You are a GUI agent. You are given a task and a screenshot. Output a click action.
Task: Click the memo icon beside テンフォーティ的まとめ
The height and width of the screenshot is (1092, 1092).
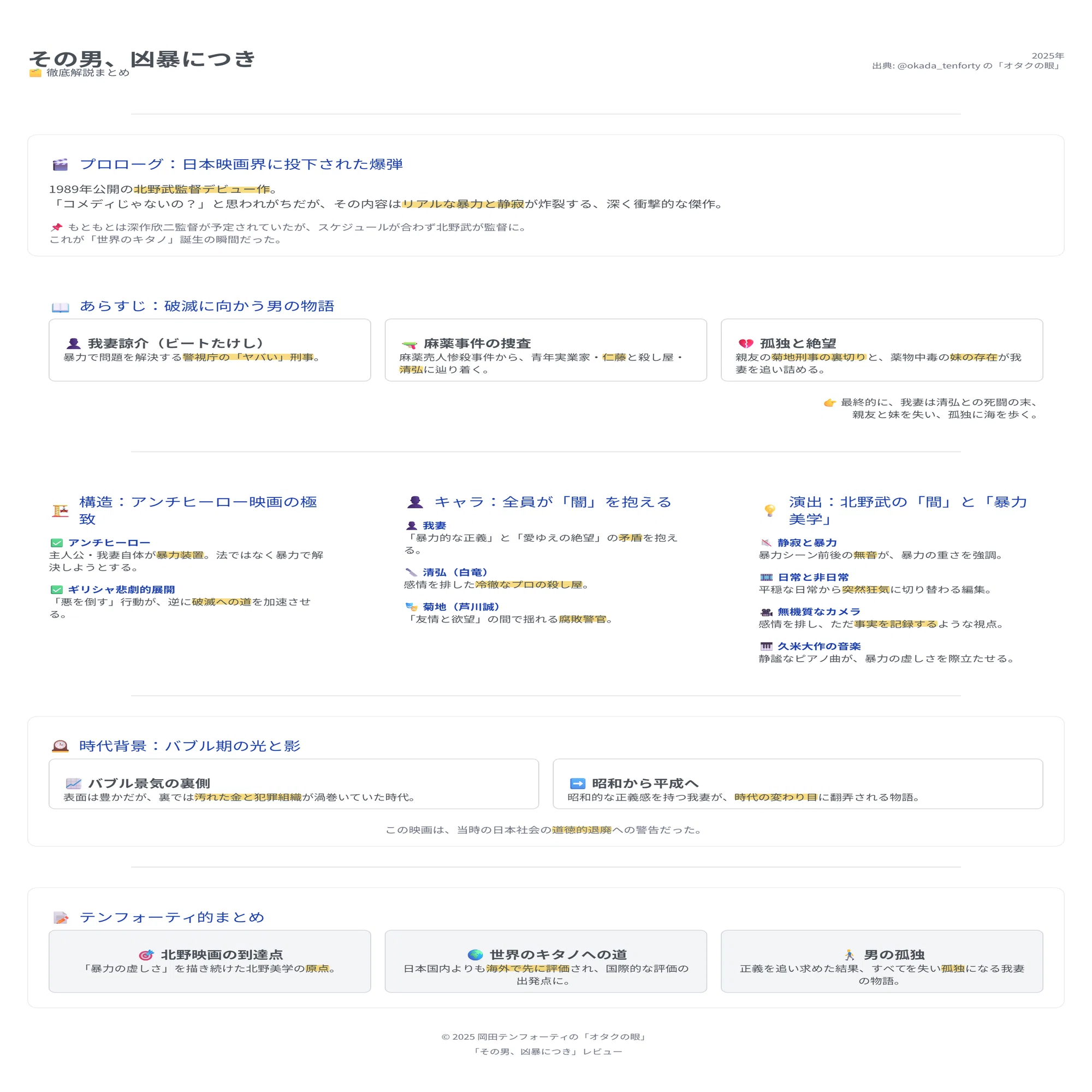pyautogui.click(x=61, y=917)
